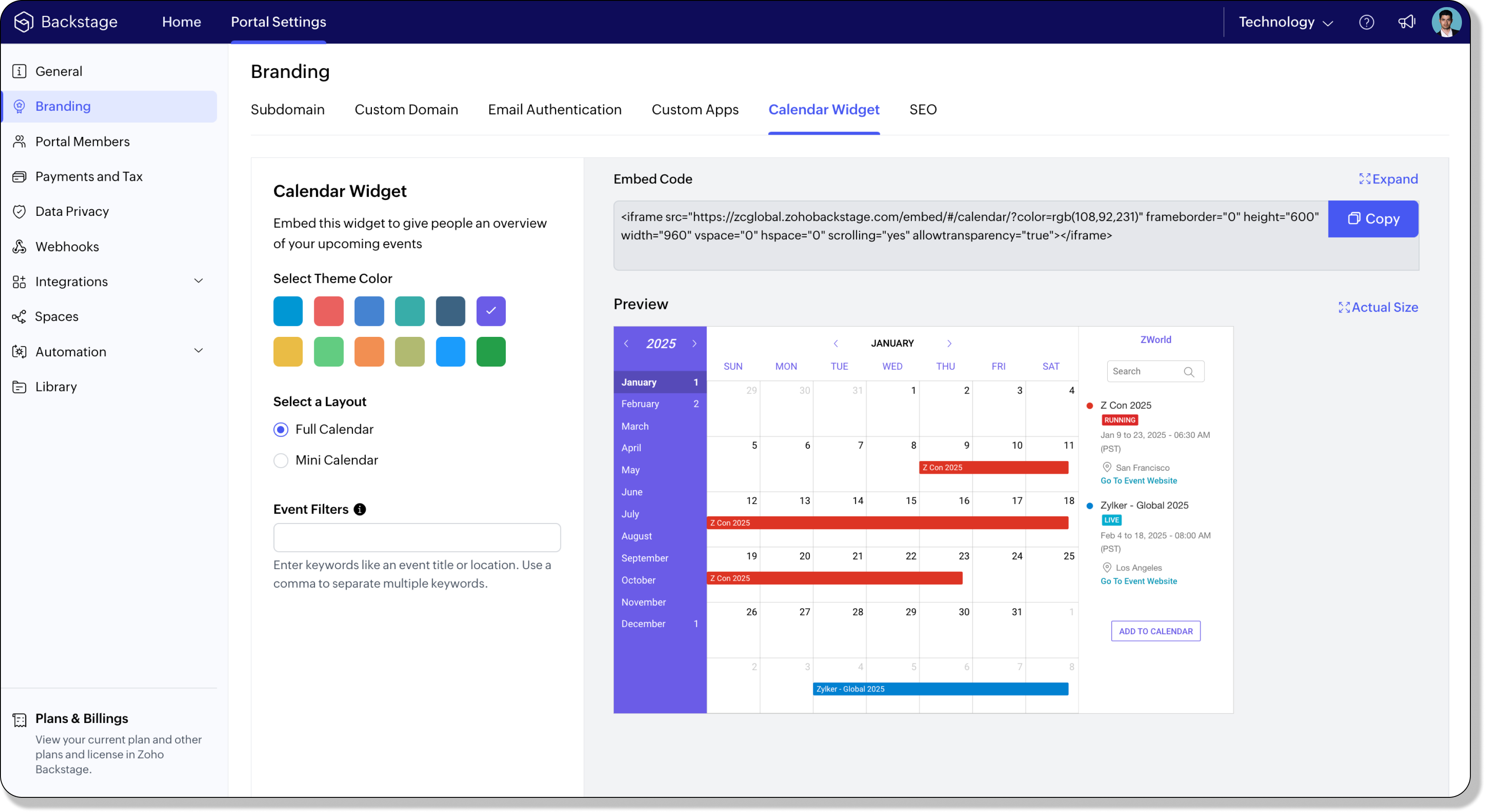Open the user profile avatar
The height and width of the screenshot is (812, 1485).
(x=1446, y=22)
